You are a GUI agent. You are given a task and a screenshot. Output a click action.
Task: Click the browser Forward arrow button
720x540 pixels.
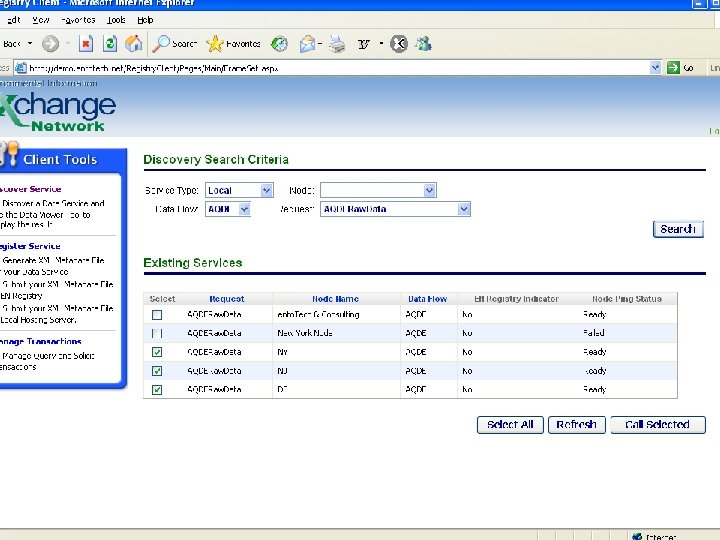[50, 43]
